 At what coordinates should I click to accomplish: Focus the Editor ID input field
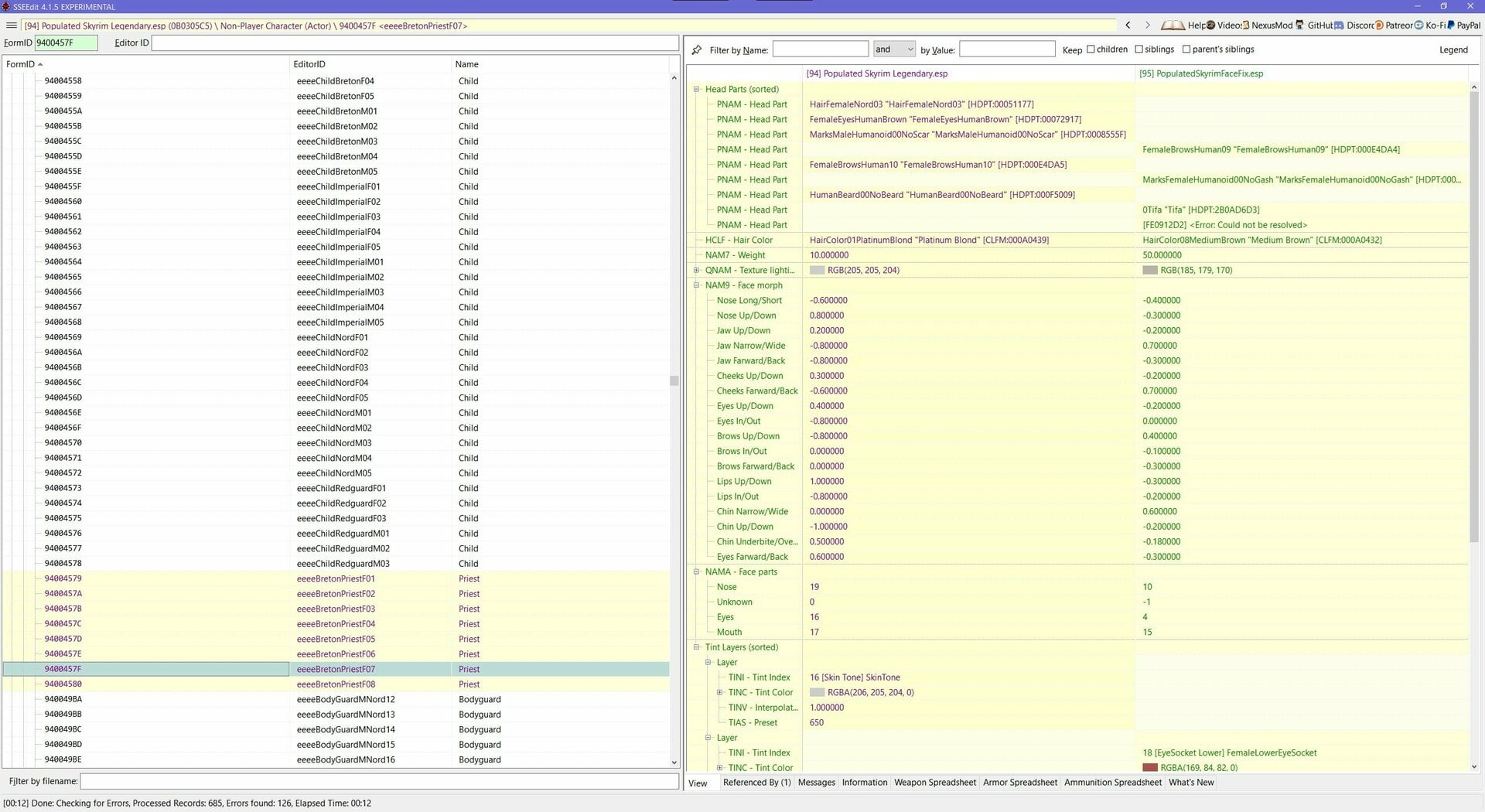tap(415, 43)
